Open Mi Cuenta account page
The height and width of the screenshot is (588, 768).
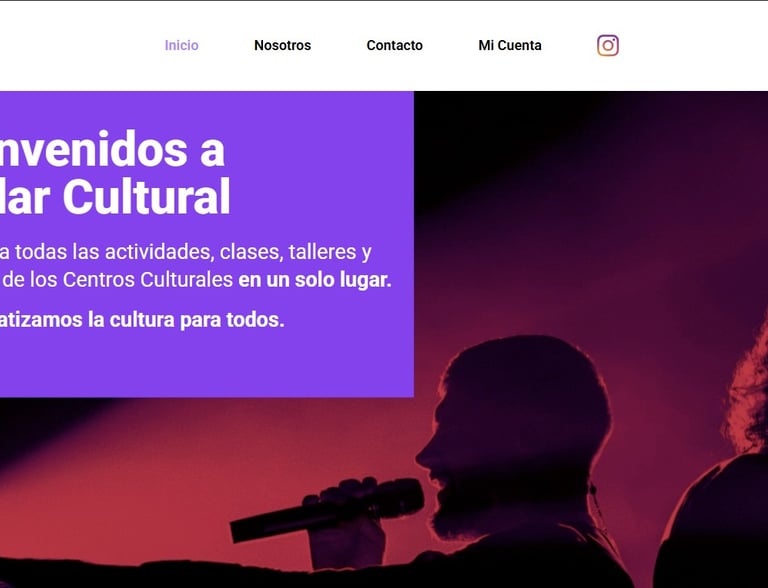click(510, 46)
